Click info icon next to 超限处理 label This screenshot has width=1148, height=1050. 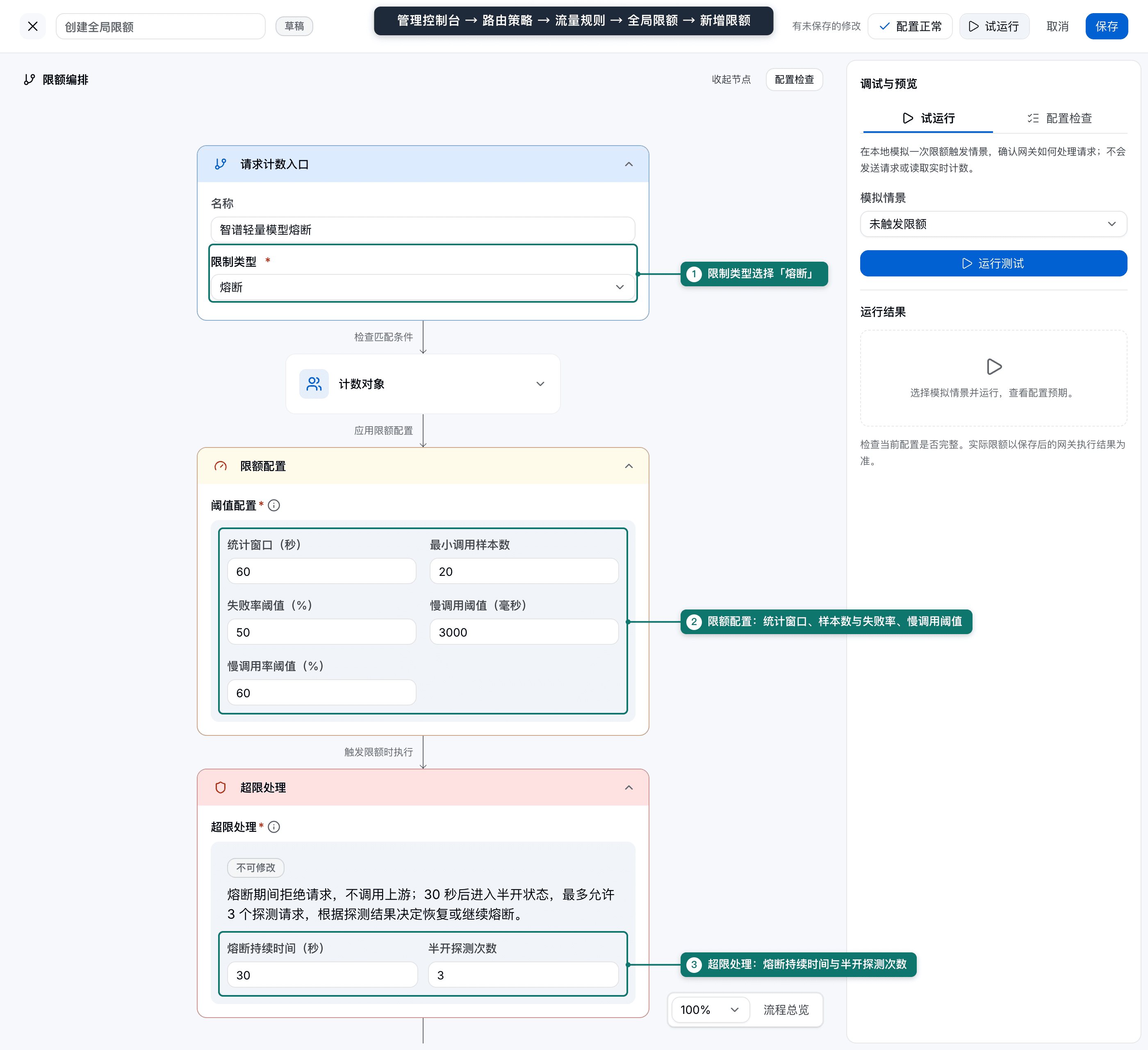(274, 826)
